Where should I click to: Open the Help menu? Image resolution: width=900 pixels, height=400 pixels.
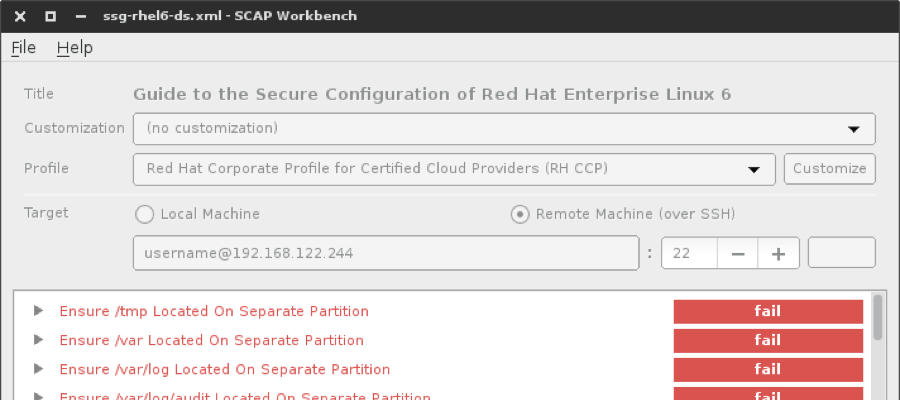pos(75,48)
